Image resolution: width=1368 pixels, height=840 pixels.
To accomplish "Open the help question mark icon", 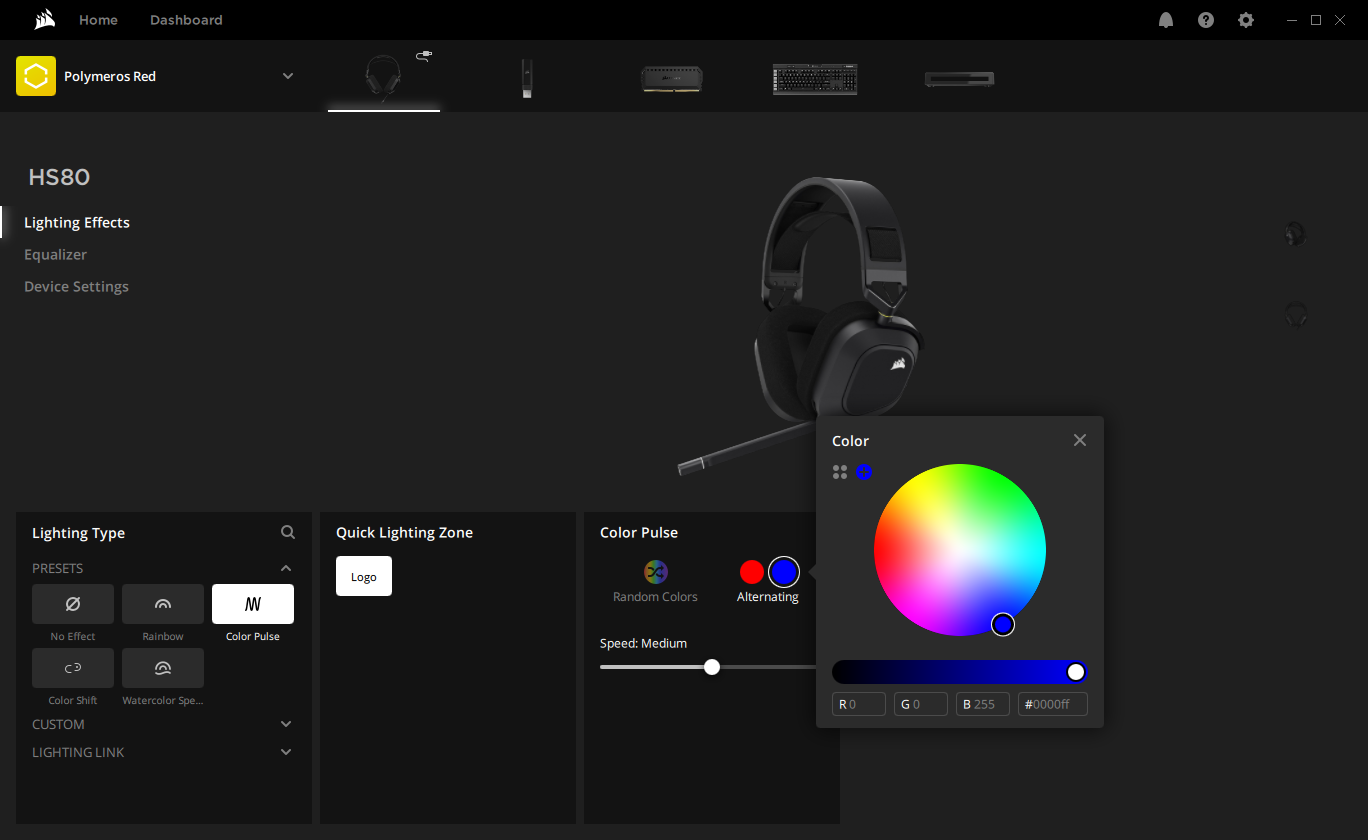I will click(x=1206, y=20).
